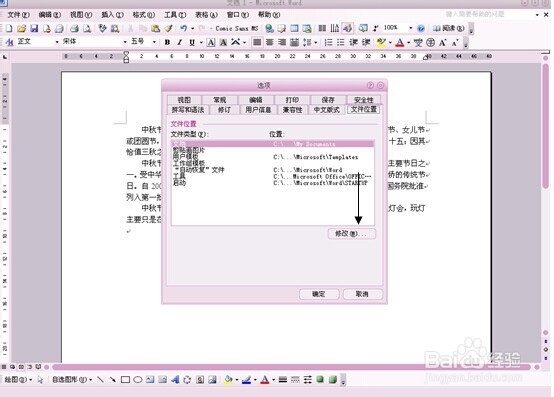Expand the fill color dropdown arrow

(x=236, y=380)
